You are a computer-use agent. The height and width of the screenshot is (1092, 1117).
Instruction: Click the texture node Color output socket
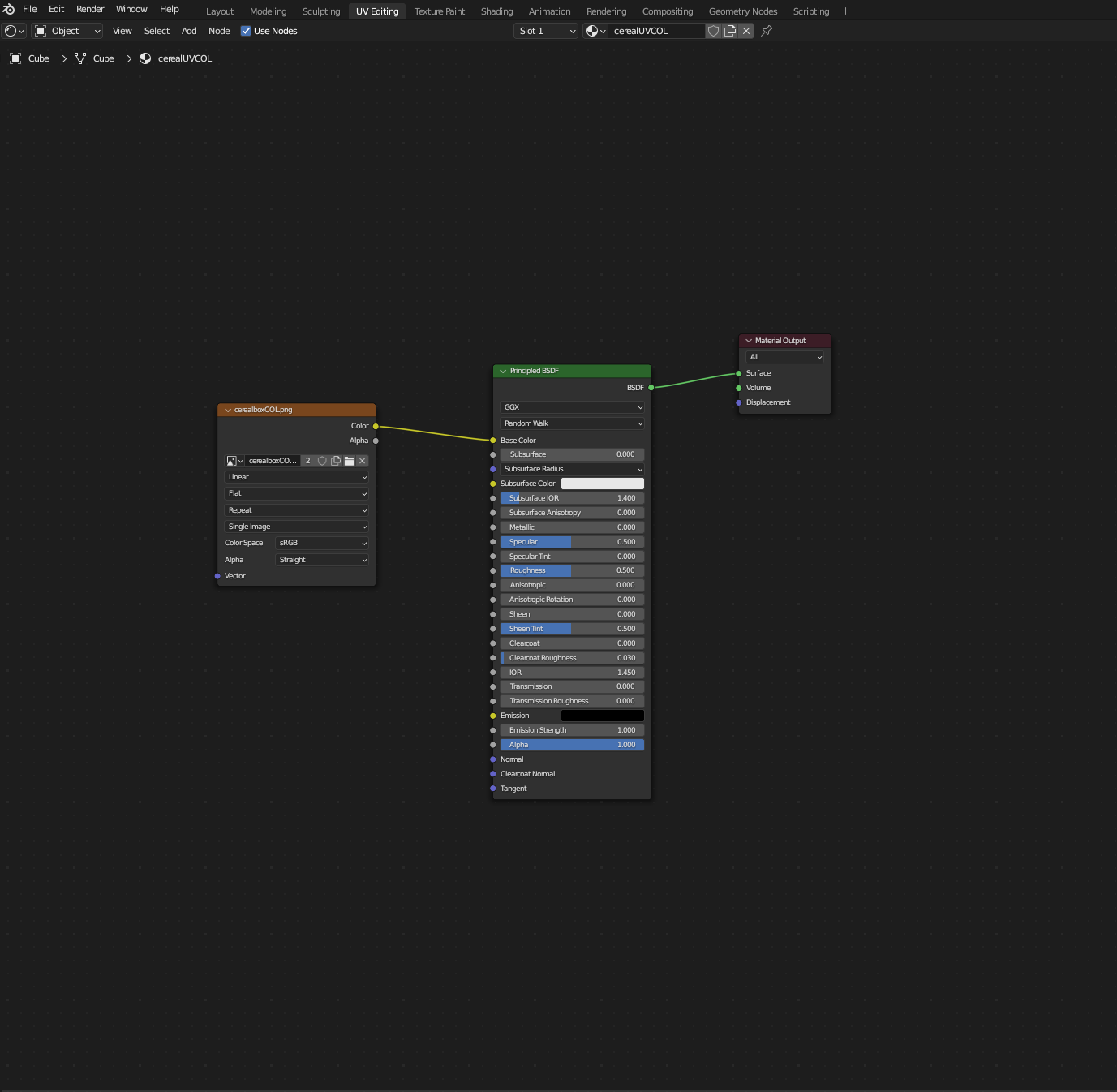tap(376, 426)
